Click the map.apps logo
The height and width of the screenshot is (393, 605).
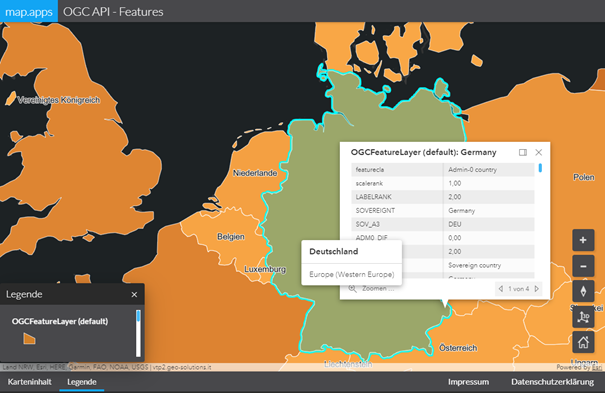[x=29, y=11]
